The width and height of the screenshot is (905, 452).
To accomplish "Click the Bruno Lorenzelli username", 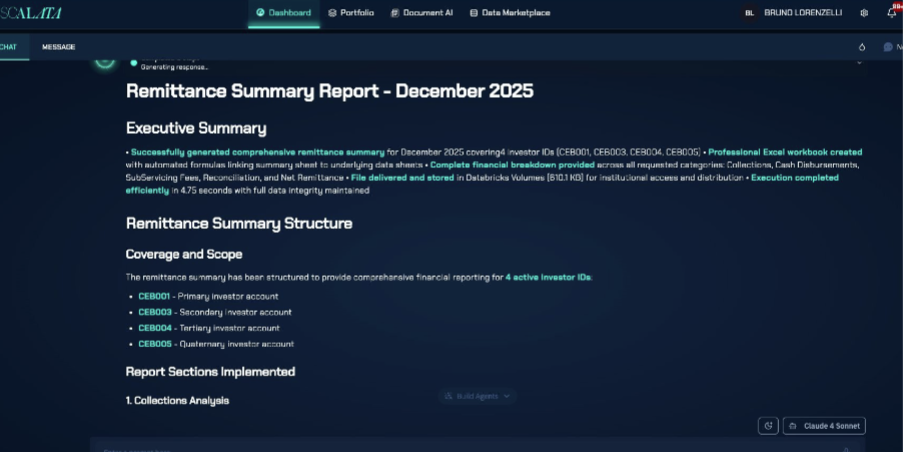I will (802, 13).
